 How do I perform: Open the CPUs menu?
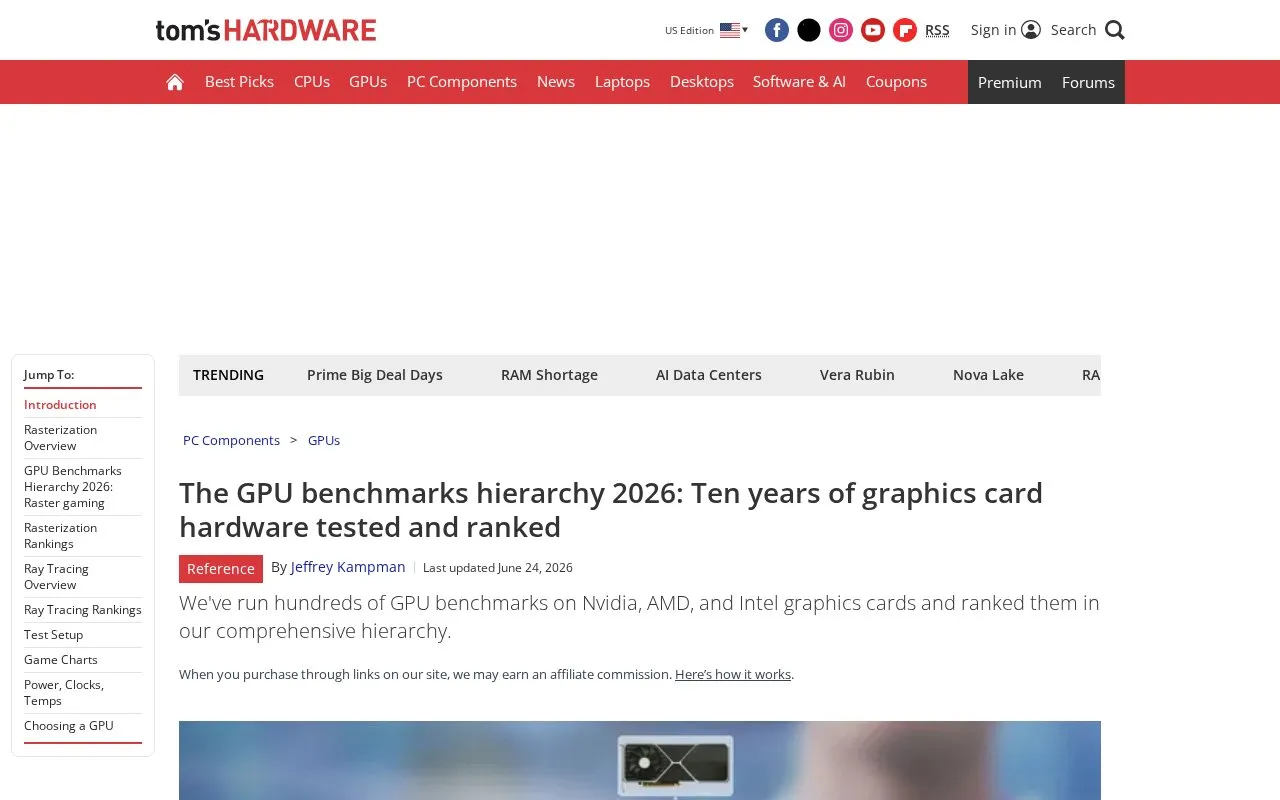[x=312, y=82]
